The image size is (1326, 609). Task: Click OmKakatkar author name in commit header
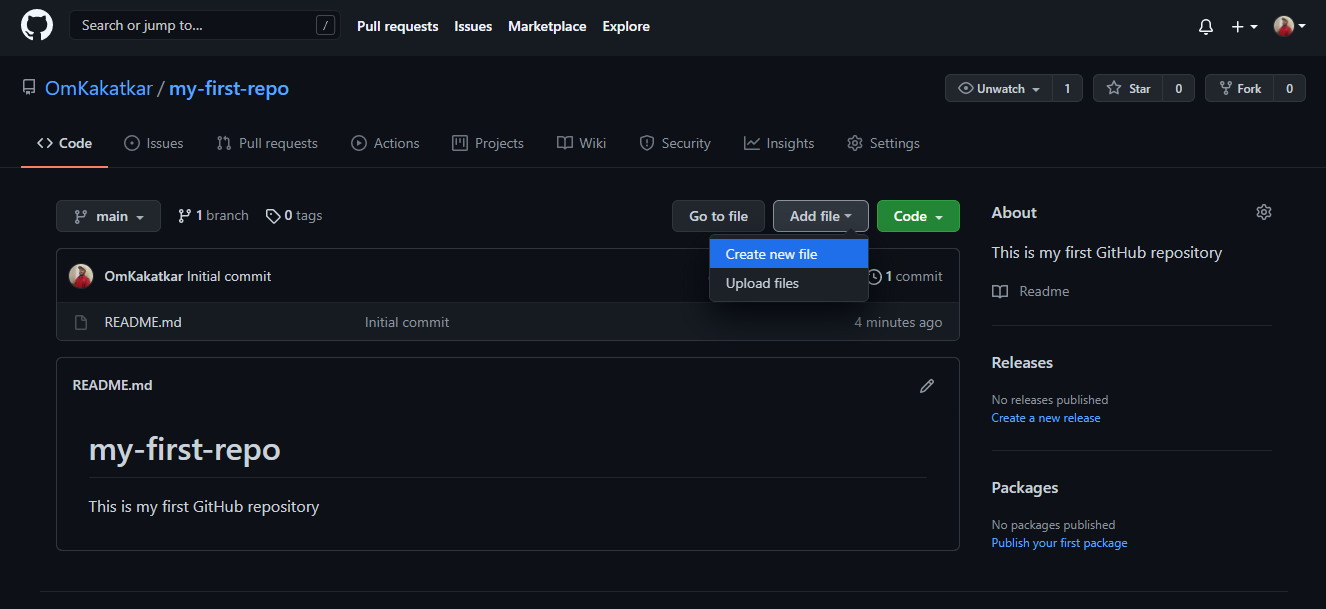tap(144, 276)
